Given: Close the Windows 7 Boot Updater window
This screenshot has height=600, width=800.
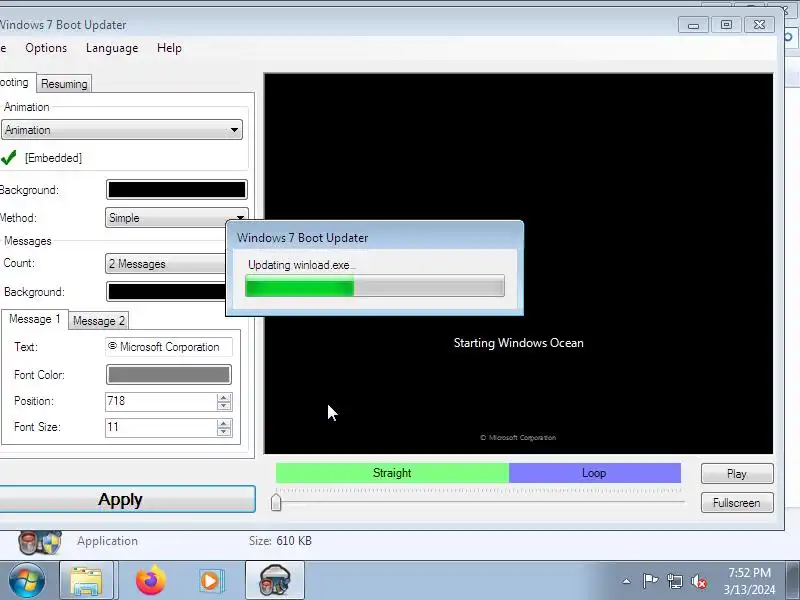Looking at the screenshot, I should (x=759, y=25).
